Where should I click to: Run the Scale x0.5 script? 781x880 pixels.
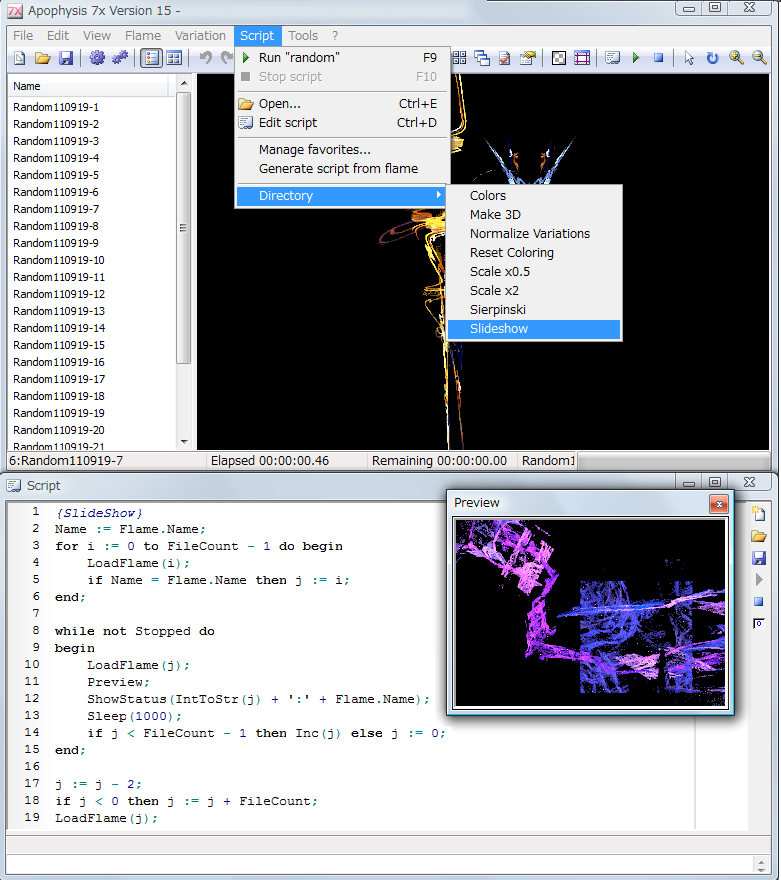point(534,272)
